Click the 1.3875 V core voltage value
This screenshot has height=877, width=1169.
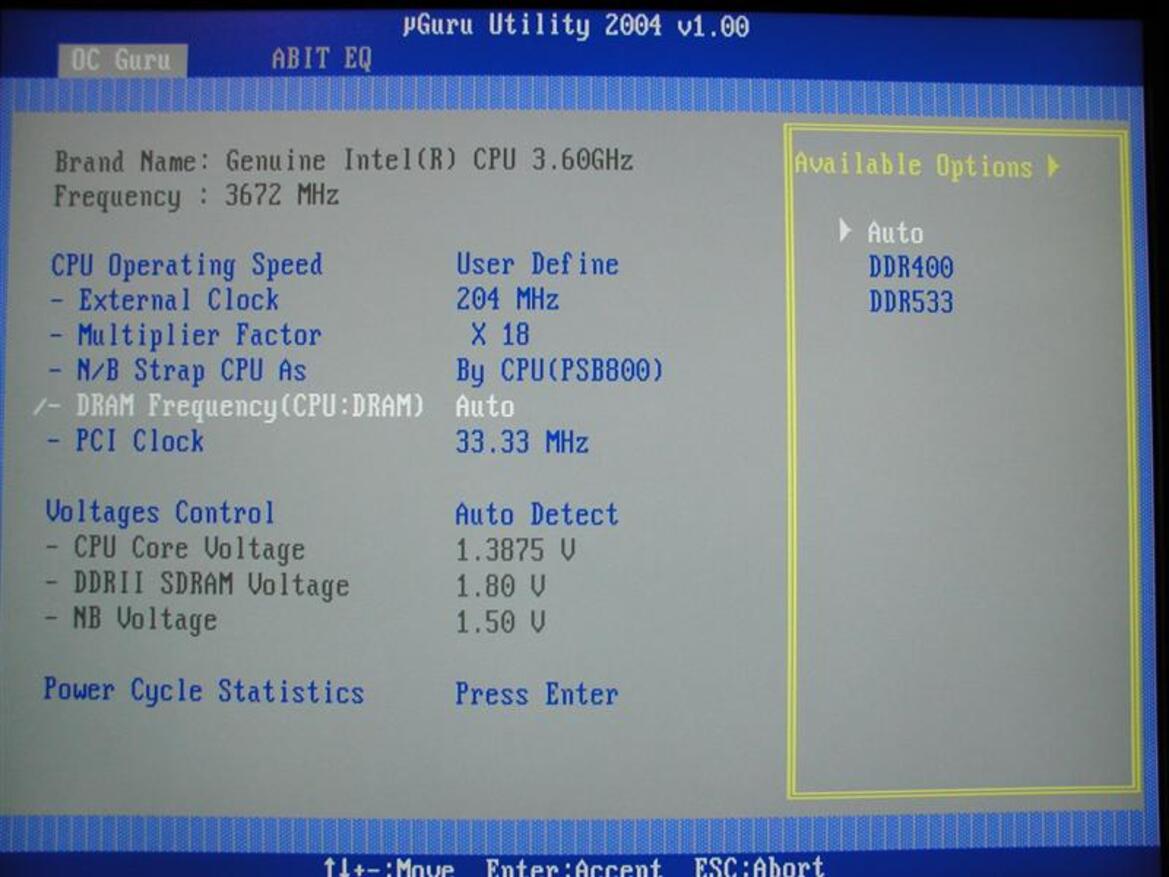click(x=516, y=550)
